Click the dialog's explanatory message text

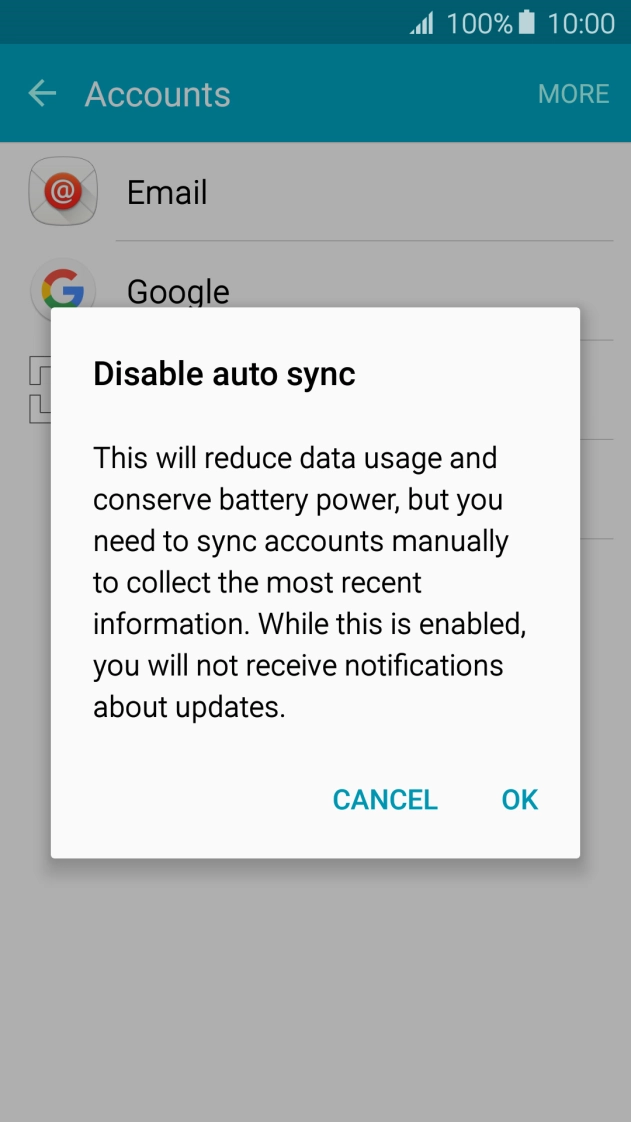(310, 582)
